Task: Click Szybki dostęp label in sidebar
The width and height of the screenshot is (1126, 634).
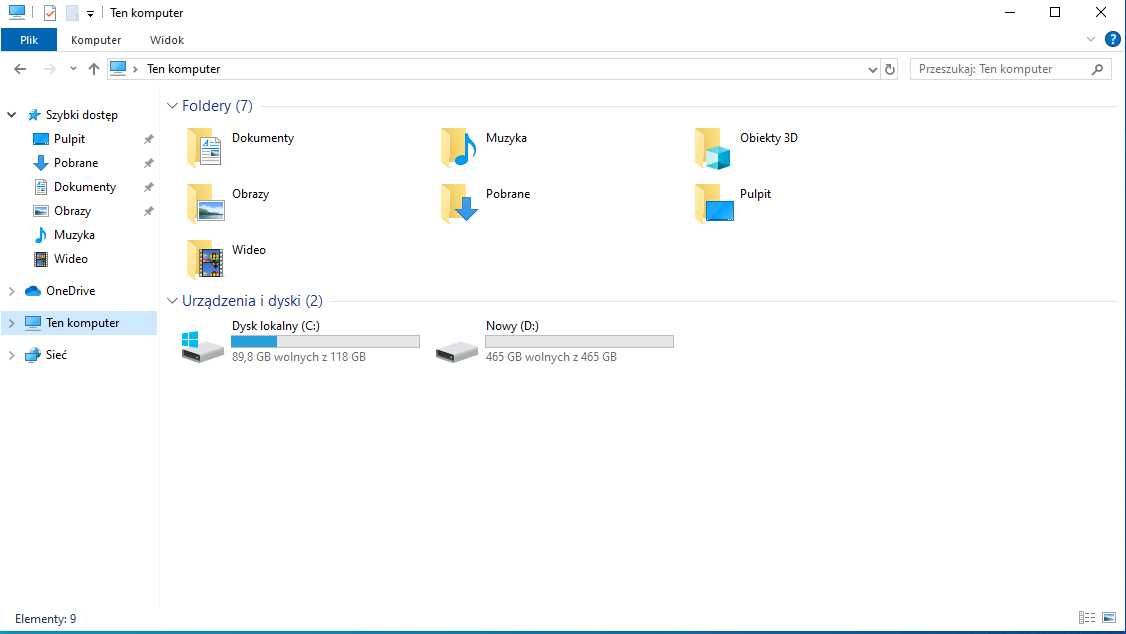Action: tap(81, 115)
